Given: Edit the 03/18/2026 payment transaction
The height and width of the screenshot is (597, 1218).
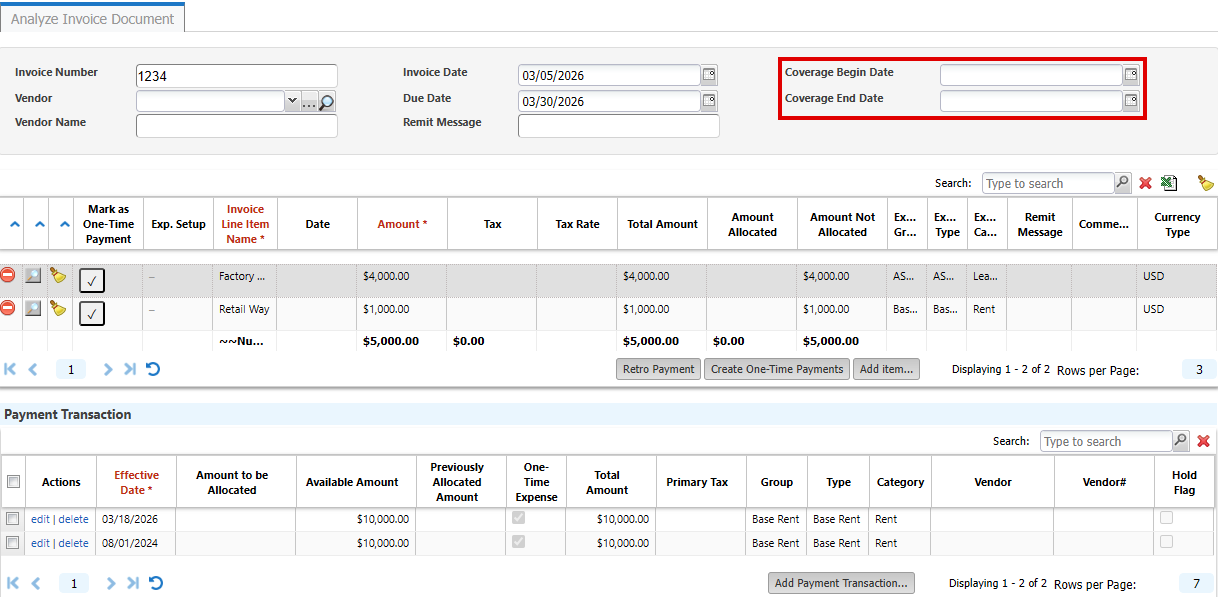Looking at the screenshot, I should tap(40, 519).
